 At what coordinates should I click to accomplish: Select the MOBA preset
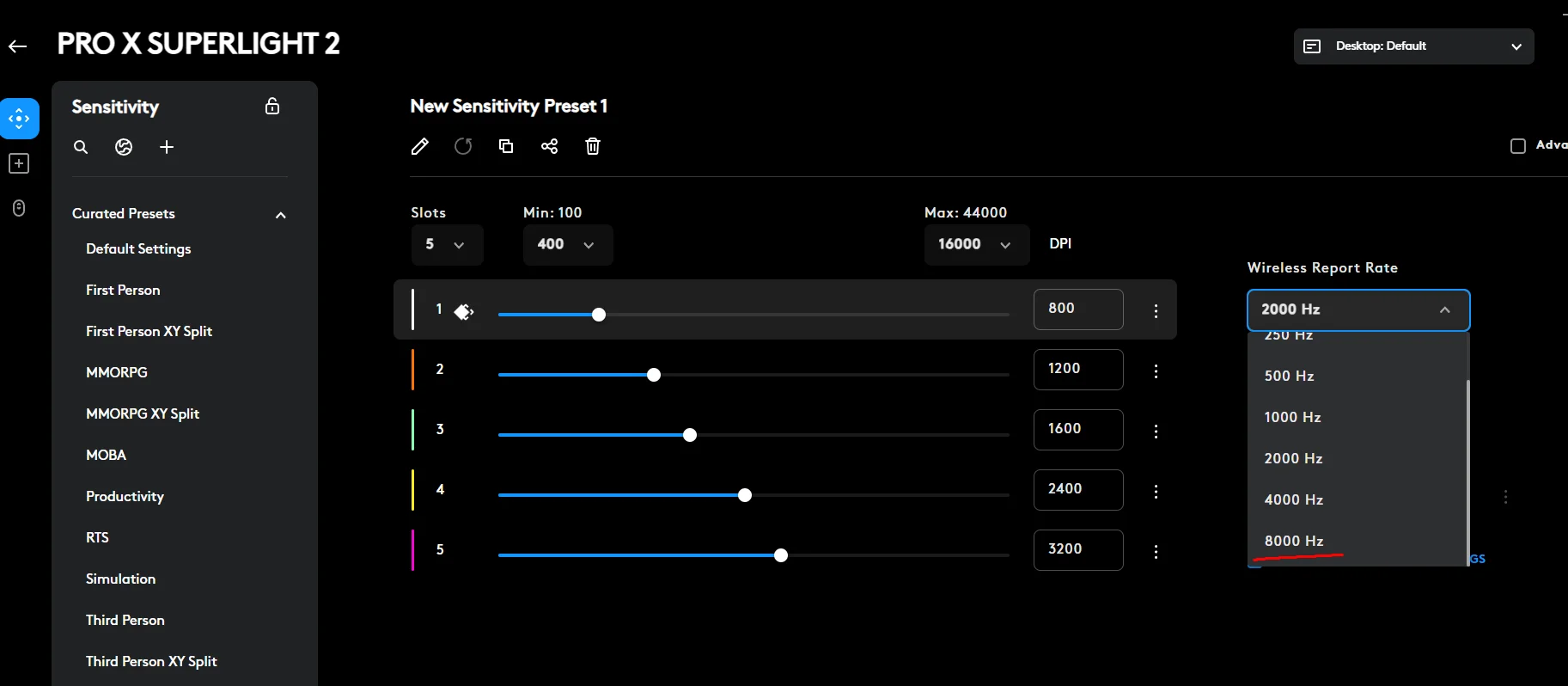[106, 456]
